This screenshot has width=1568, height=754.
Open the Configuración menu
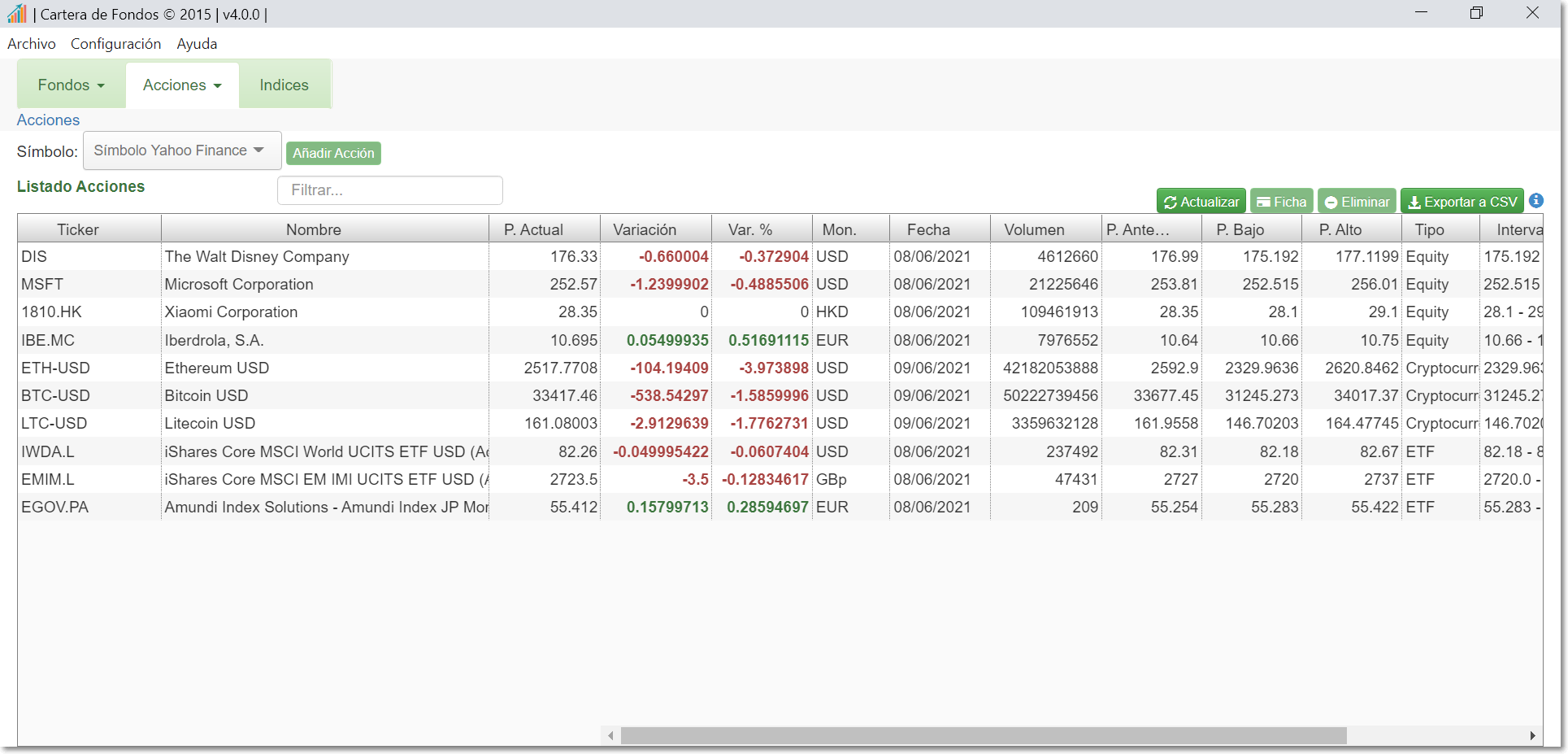click(115, 44)
